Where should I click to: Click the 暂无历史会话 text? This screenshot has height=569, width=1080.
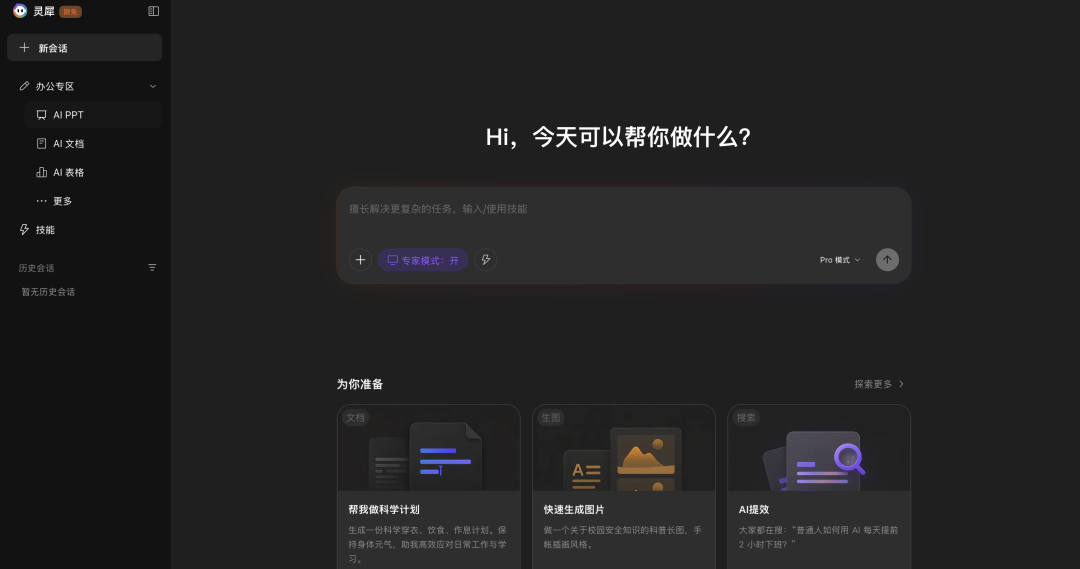[x=48, y=292]
